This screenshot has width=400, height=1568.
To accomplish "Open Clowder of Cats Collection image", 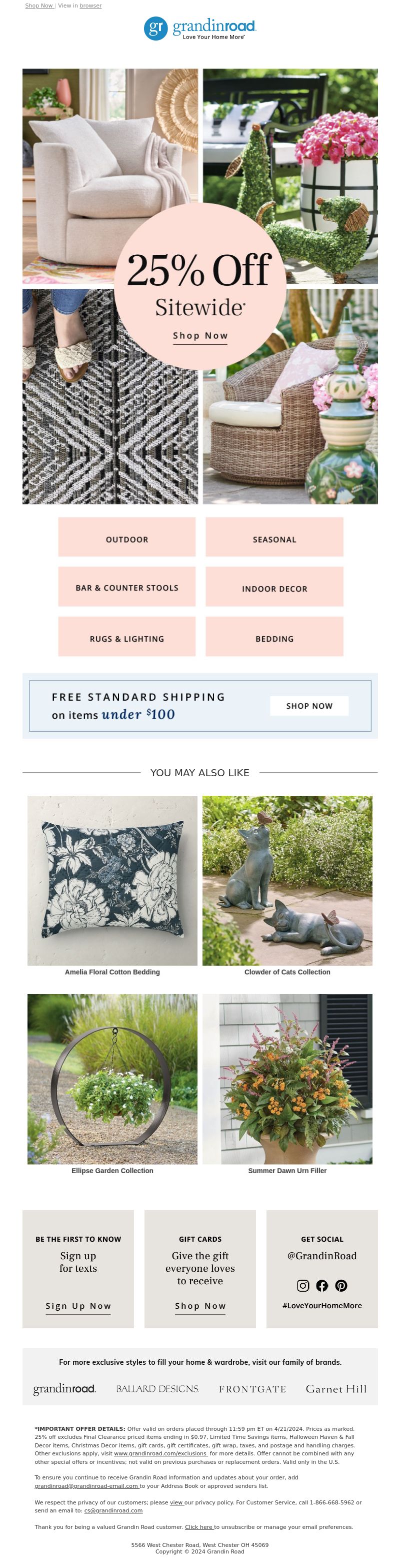I will [x=287, y=880].
